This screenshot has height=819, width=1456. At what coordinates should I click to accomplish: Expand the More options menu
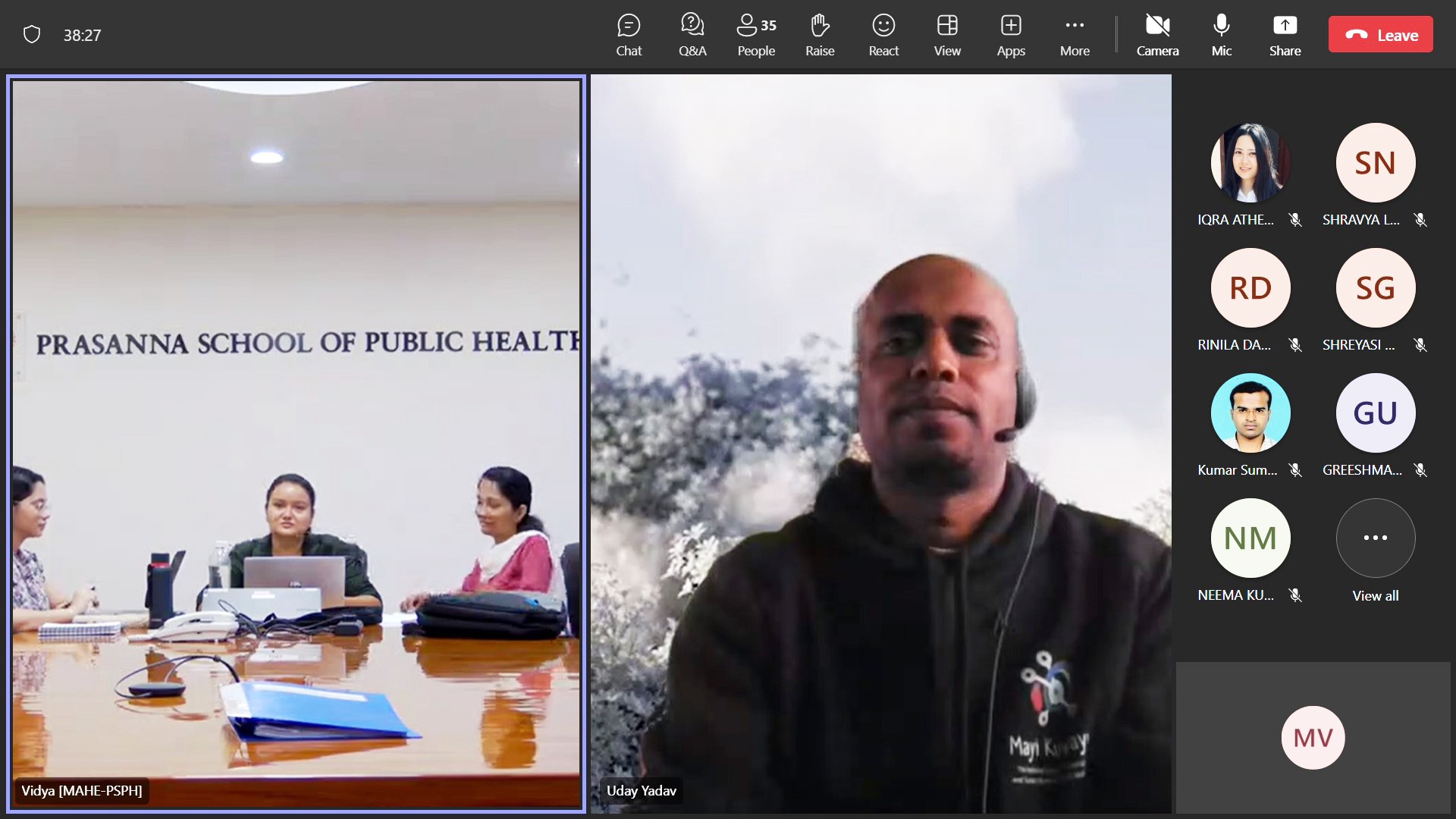point(1075,35)
